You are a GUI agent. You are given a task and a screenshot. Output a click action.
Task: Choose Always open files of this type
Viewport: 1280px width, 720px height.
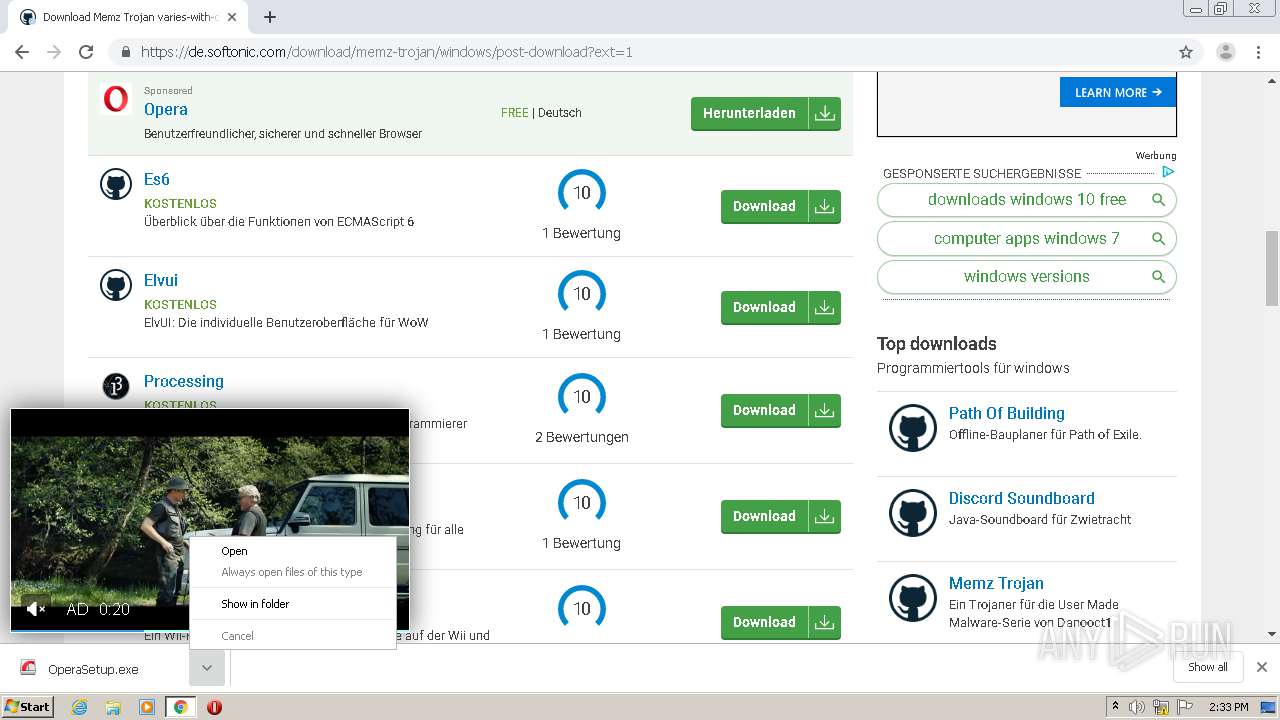point(293,572)
